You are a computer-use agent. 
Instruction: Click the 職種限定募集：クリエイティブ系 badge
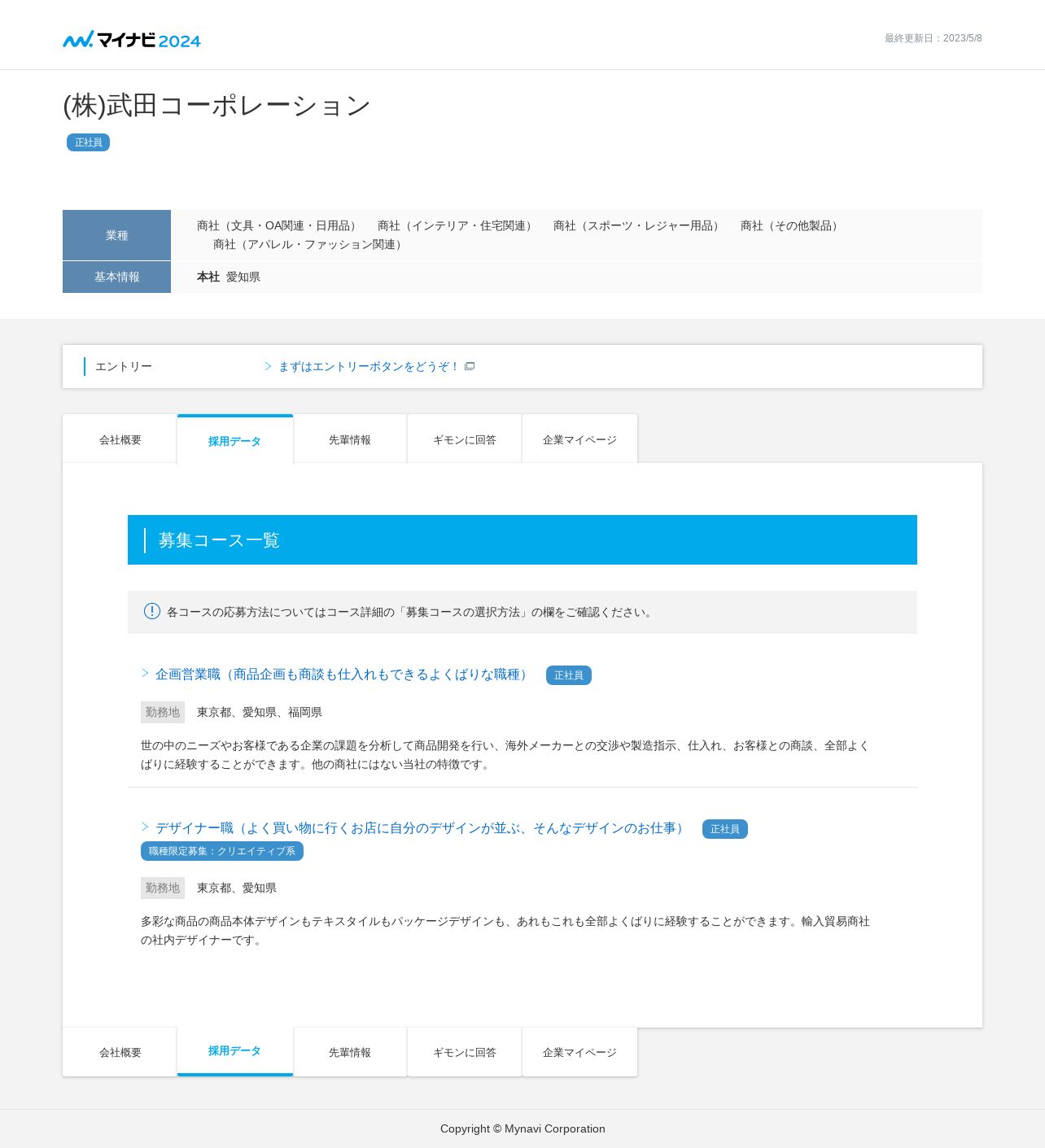222,851
